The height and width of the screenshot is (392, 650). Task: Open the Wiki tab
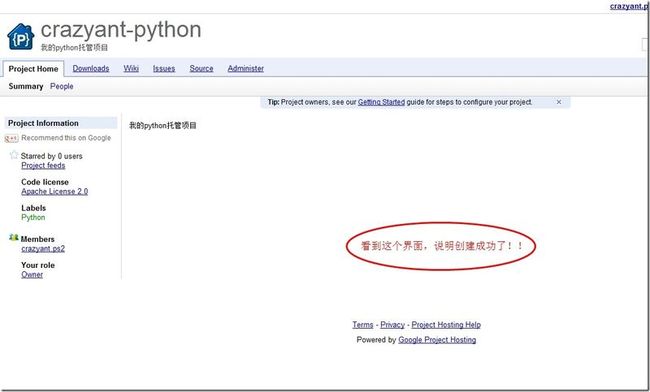(x=131, y=68)
